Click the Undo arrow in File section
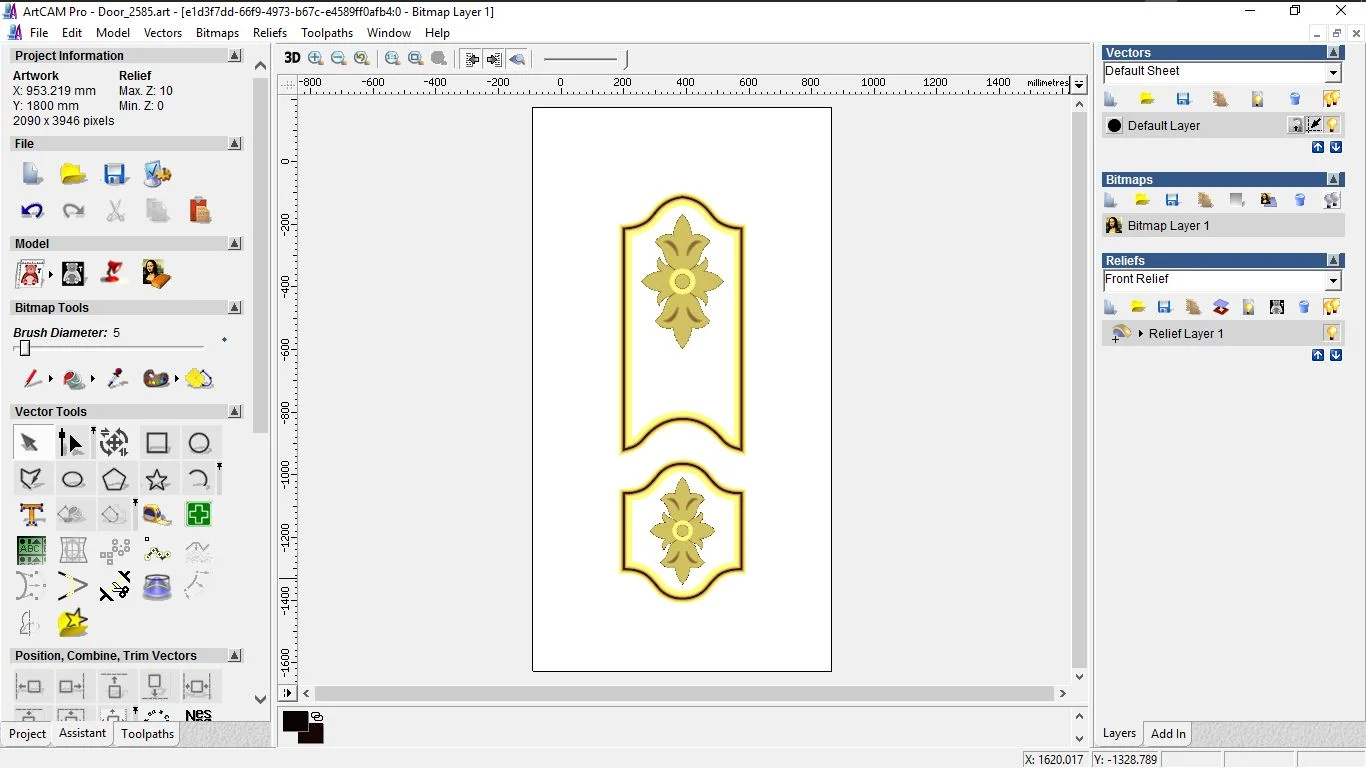The height and width of the screenshot is (768, 1366). tap(32, 211)
